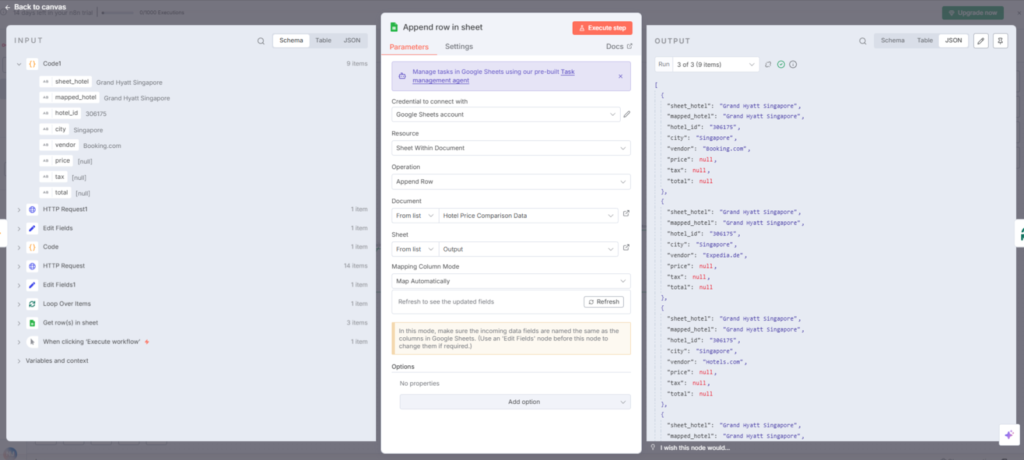Click the Execute step button
Image resolution: width=1024 pixels, height=460 pixels.
(602, 28)
